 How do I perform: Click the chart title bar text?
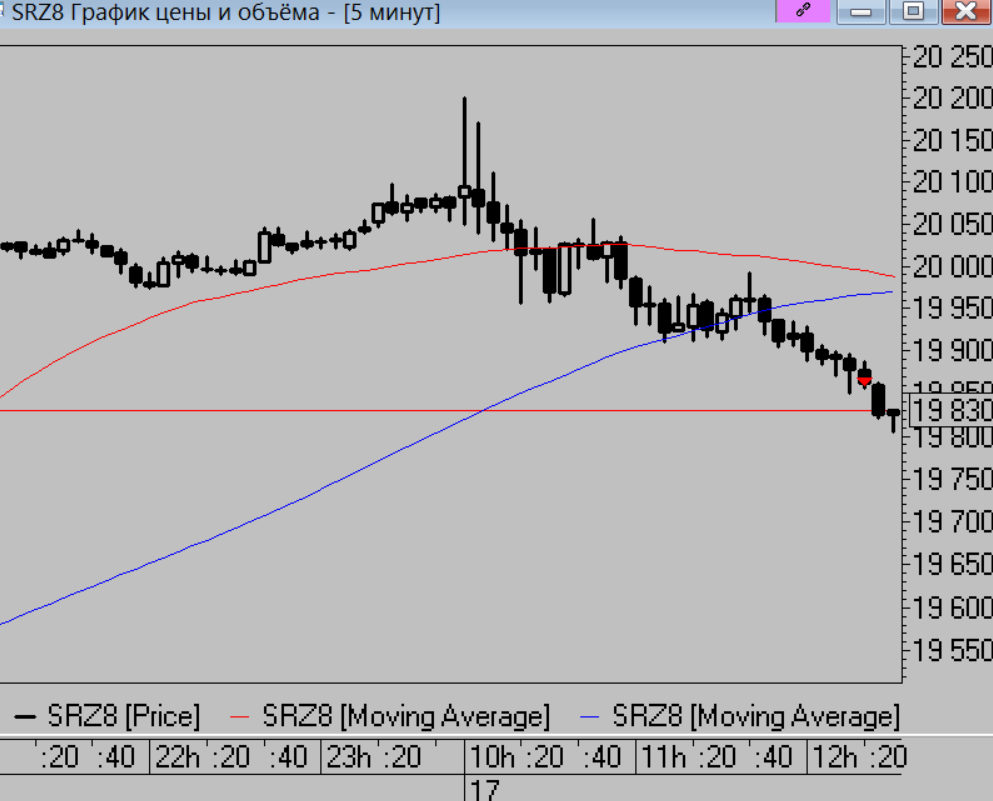click(225, 13)
